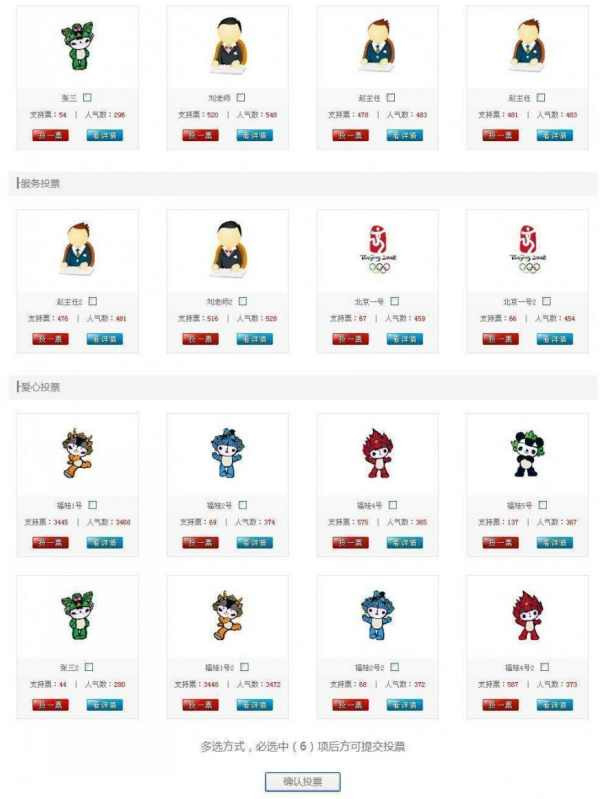The height and width of the screenshot is (799, 600).
Task: Click the blue Fuwa image for 福娃2号
Action: click(227, 453)
